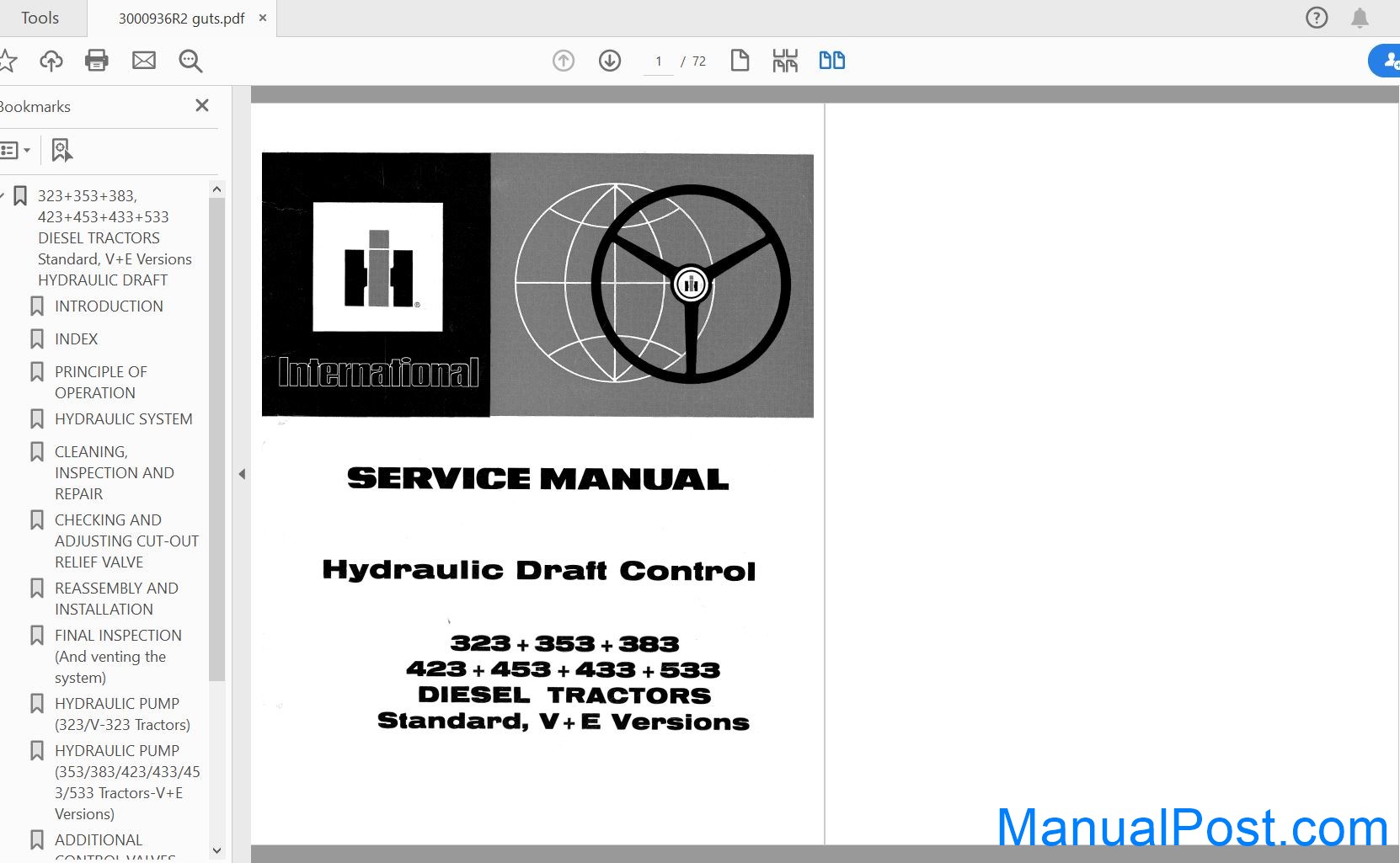Click bookmark icon beside FINAL INSPECTION
The height and width of the screenshot is (863, 1400).
tap(37, 636)
